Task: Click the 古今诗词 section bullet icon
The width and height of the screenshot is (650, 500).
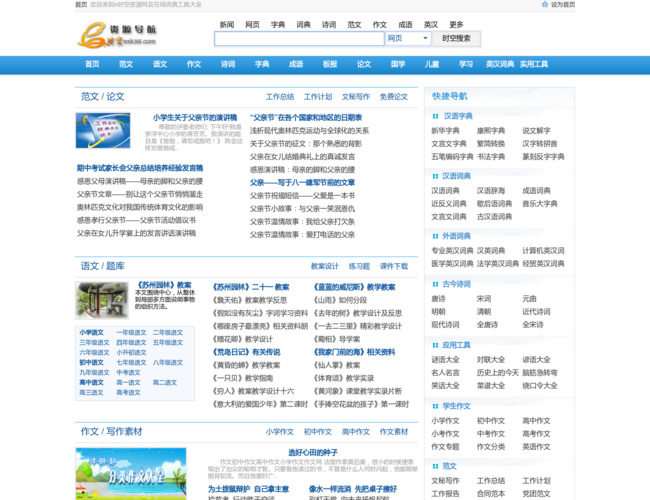Action: pos(435,284)
